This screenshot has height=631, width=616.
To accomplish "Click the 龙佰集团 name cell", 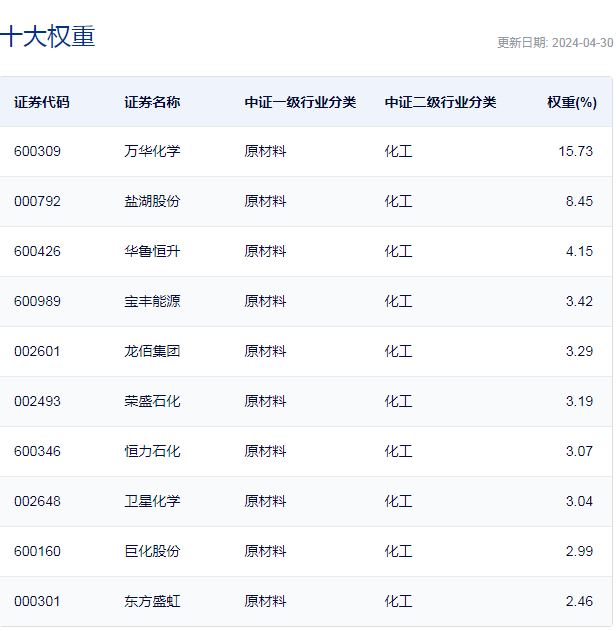I will pyautogui.click(x=152, y=351).
